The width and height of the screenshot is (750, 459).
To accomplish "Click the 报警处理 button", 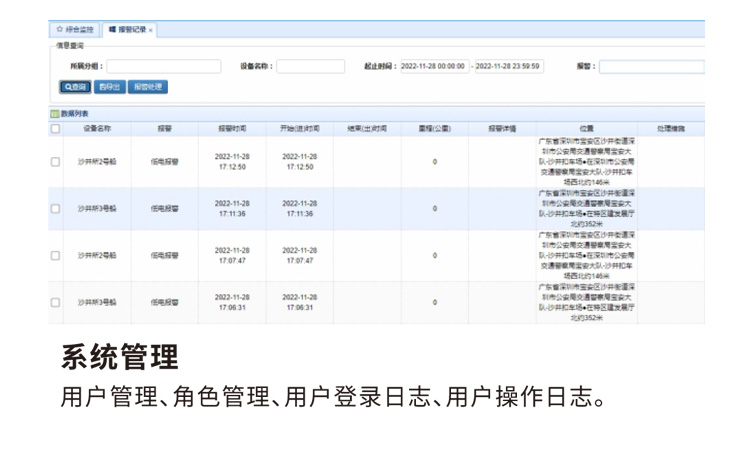I will [x=148, y=87].
